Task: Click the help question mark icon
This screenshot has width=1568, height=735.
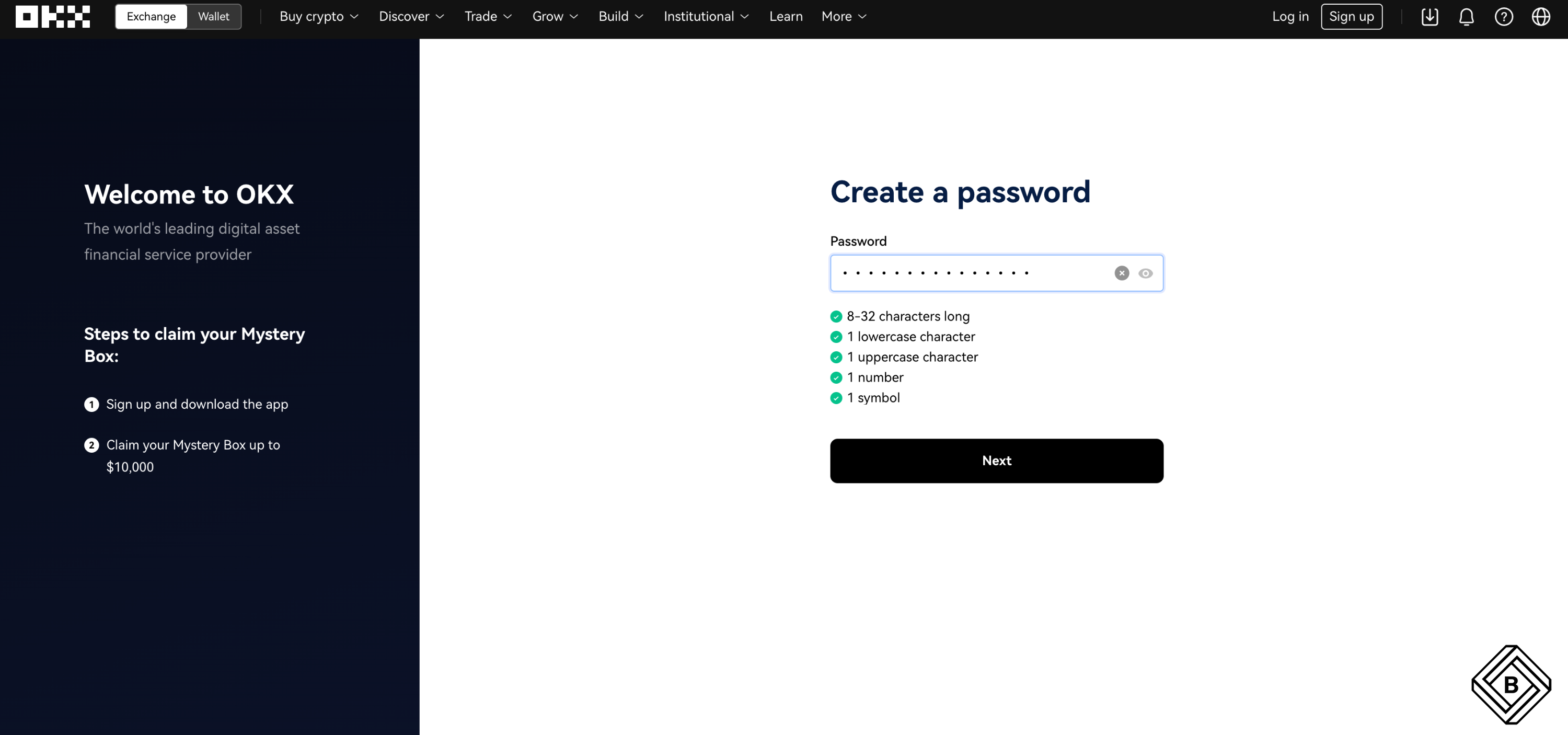Action: pos(1504,16)
